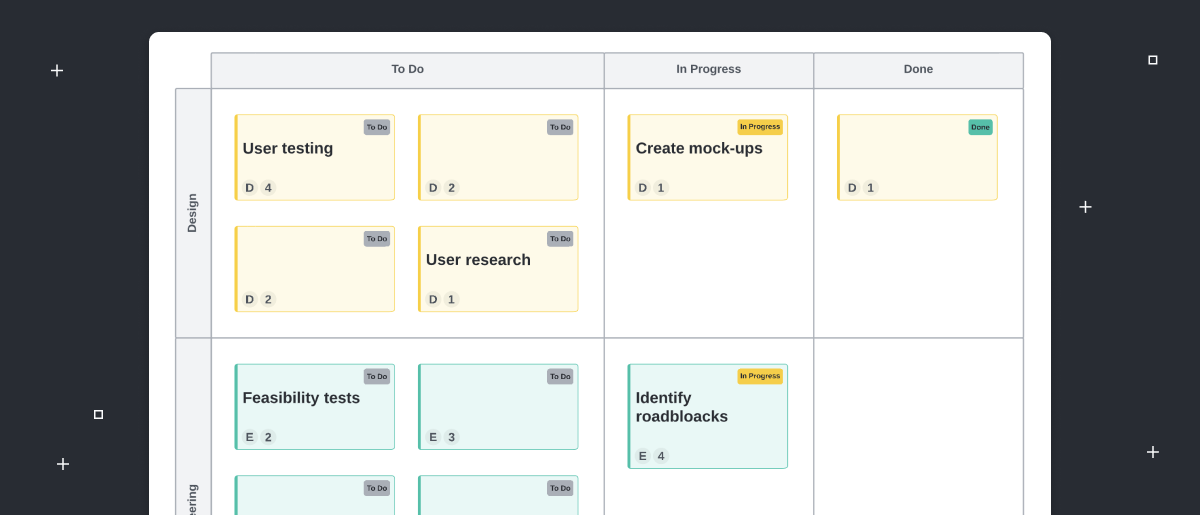Click the number 4 badge on Identify roadbloacks
Image resolution: width=1200 pixels, height=515 pixels.
pyautogui.click(x=661, y=456)
